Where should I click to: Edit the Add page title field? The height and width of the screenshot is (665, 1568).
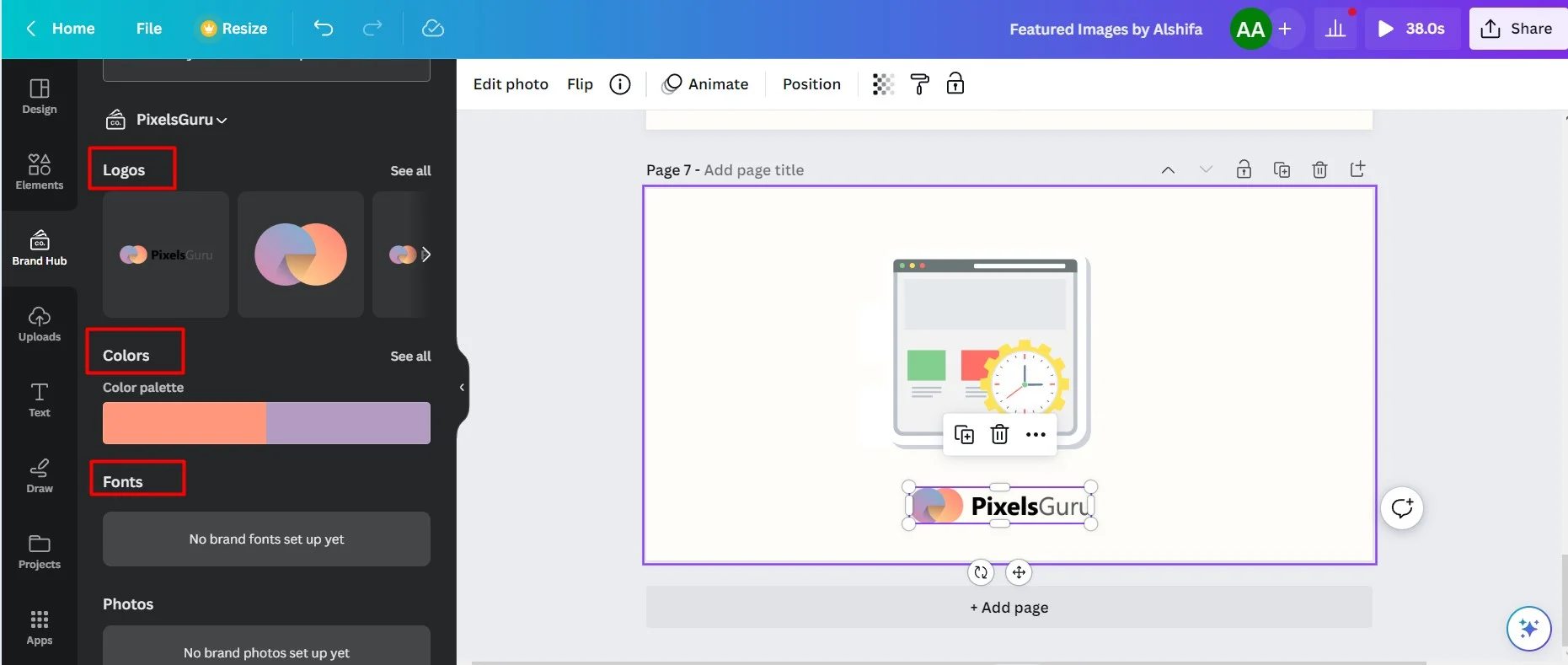(x=754, y=170)
